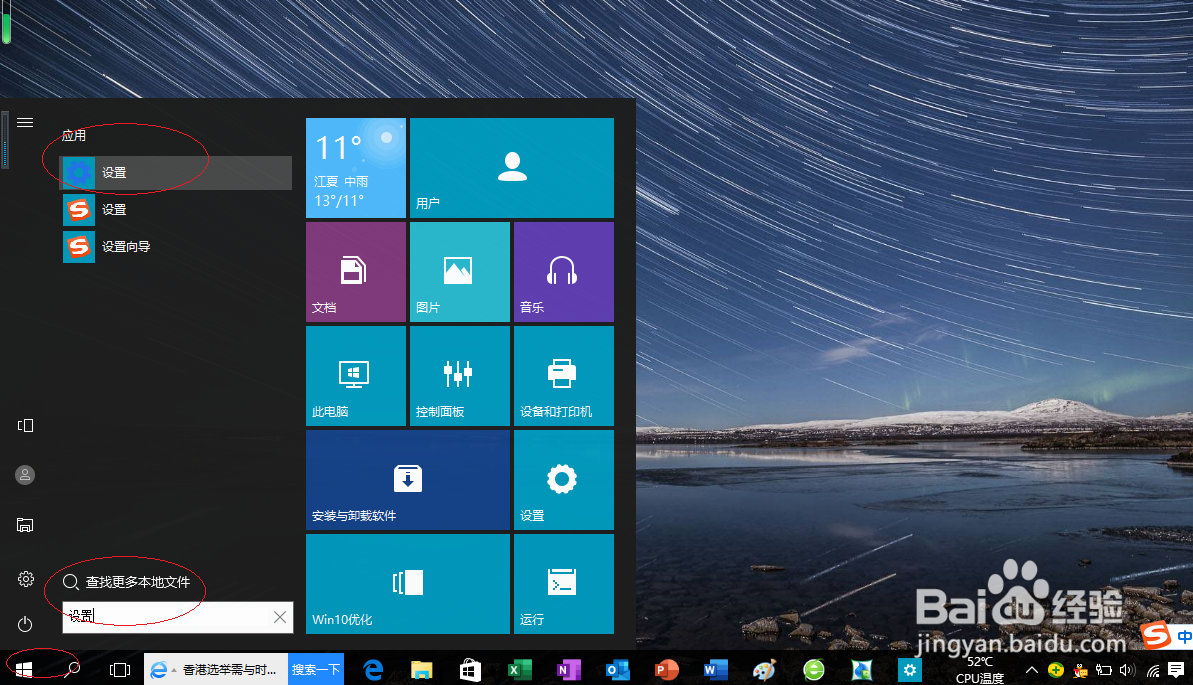The height and width of the screenshot is (685, 1193).
Task: Open the settings gear in Start sidebar
Action: click(x=25, y=579)
